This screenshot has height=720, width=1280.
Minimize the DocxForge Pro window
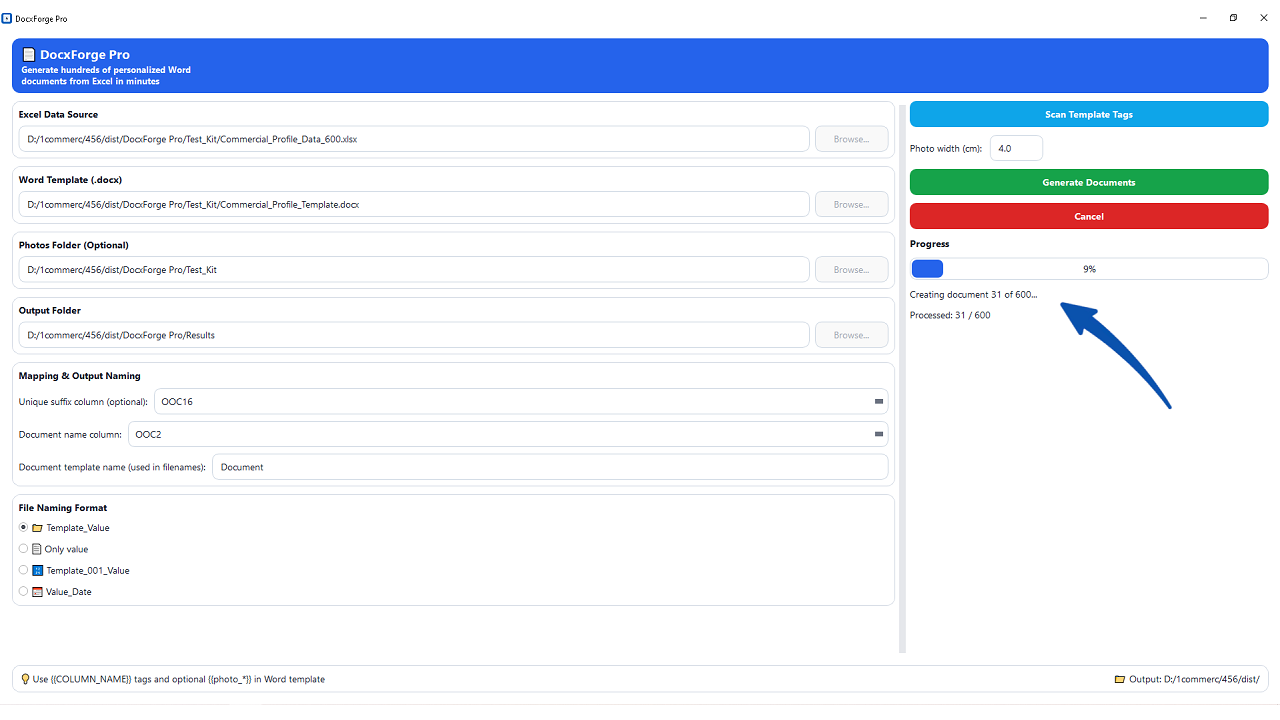tap(1203, 18)
